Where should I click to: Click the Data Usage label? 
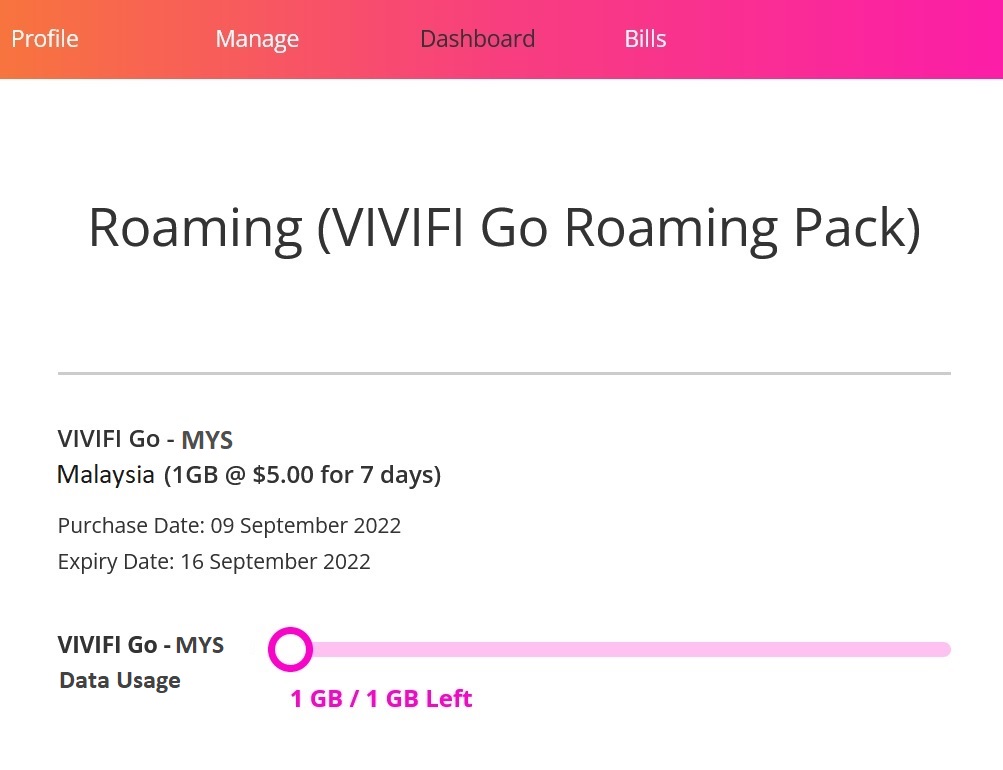coord(120,680)
